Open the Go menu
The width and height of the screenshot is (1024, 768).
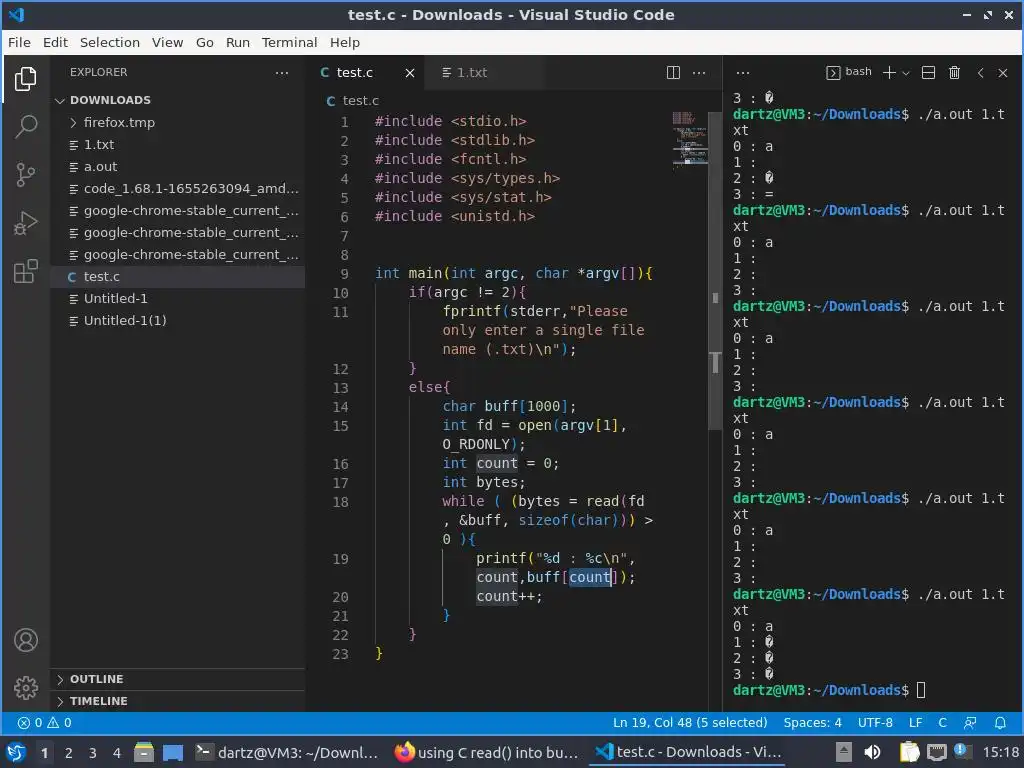[x=204, y=42]
